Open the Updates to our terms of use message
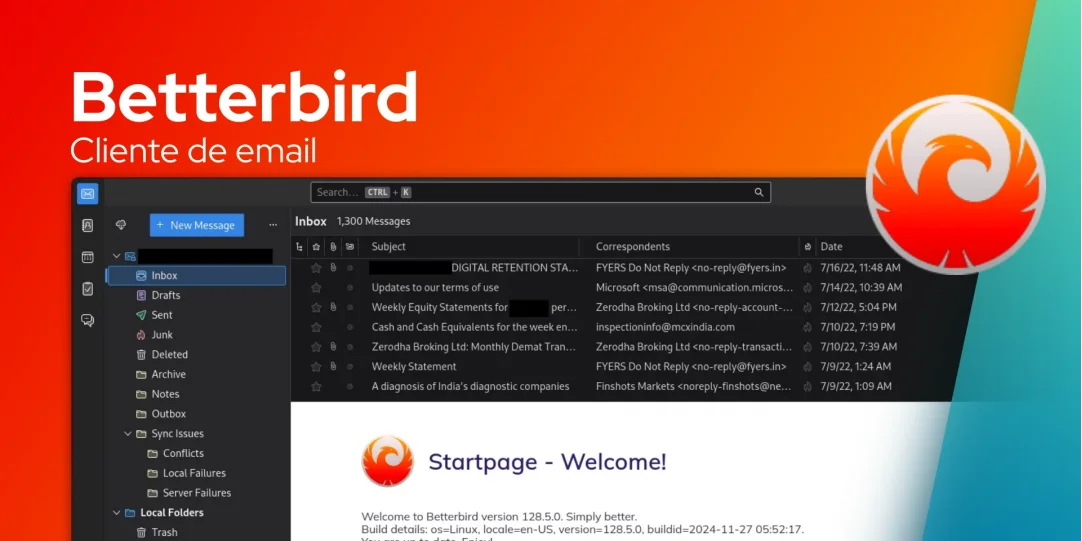The height and width of the screenshot is (541, 1082). pyautogui.click(x=435, y=288)
